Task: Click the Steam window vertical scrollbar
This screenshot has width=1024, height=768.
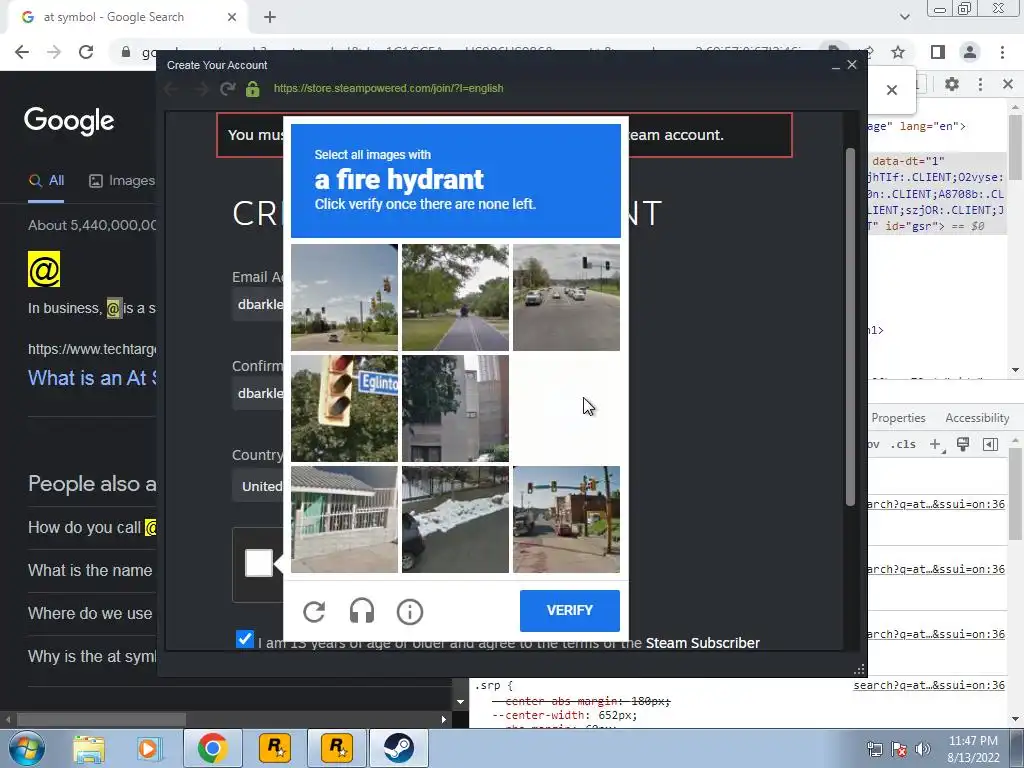Action: tap(850, 327)
